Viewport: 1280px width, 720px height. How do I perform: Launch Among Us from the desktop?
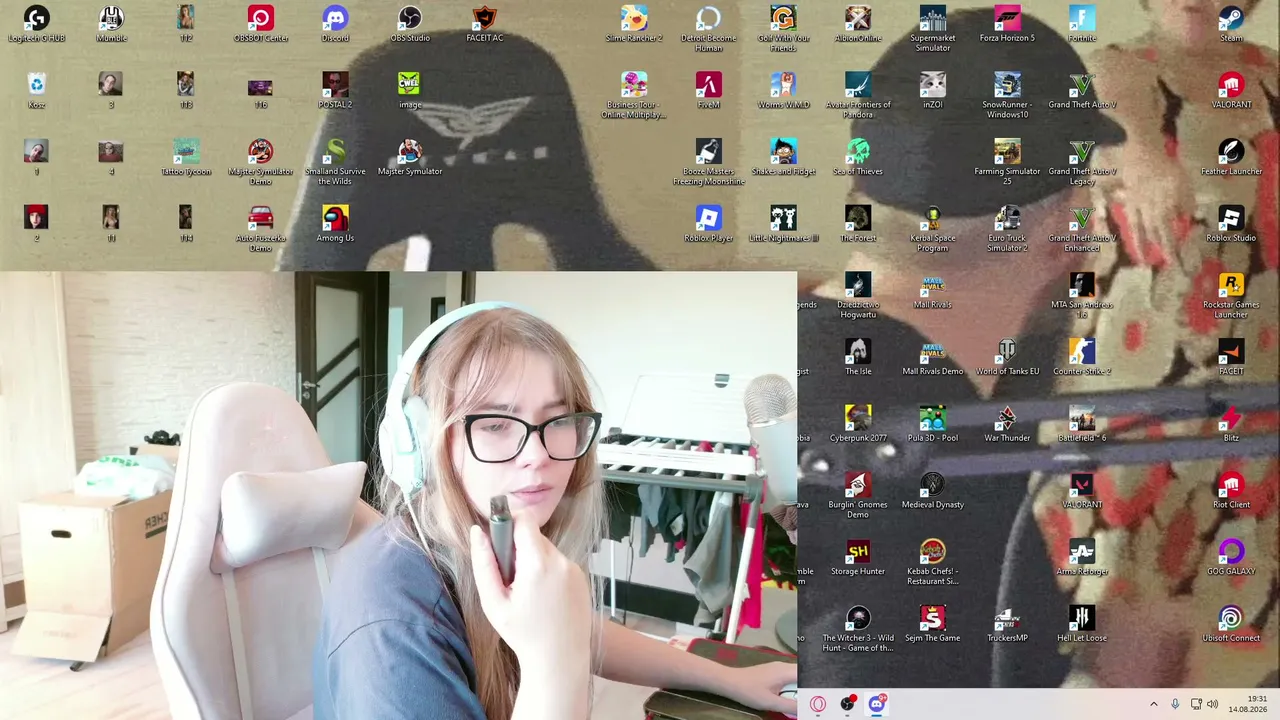point(335,224)
